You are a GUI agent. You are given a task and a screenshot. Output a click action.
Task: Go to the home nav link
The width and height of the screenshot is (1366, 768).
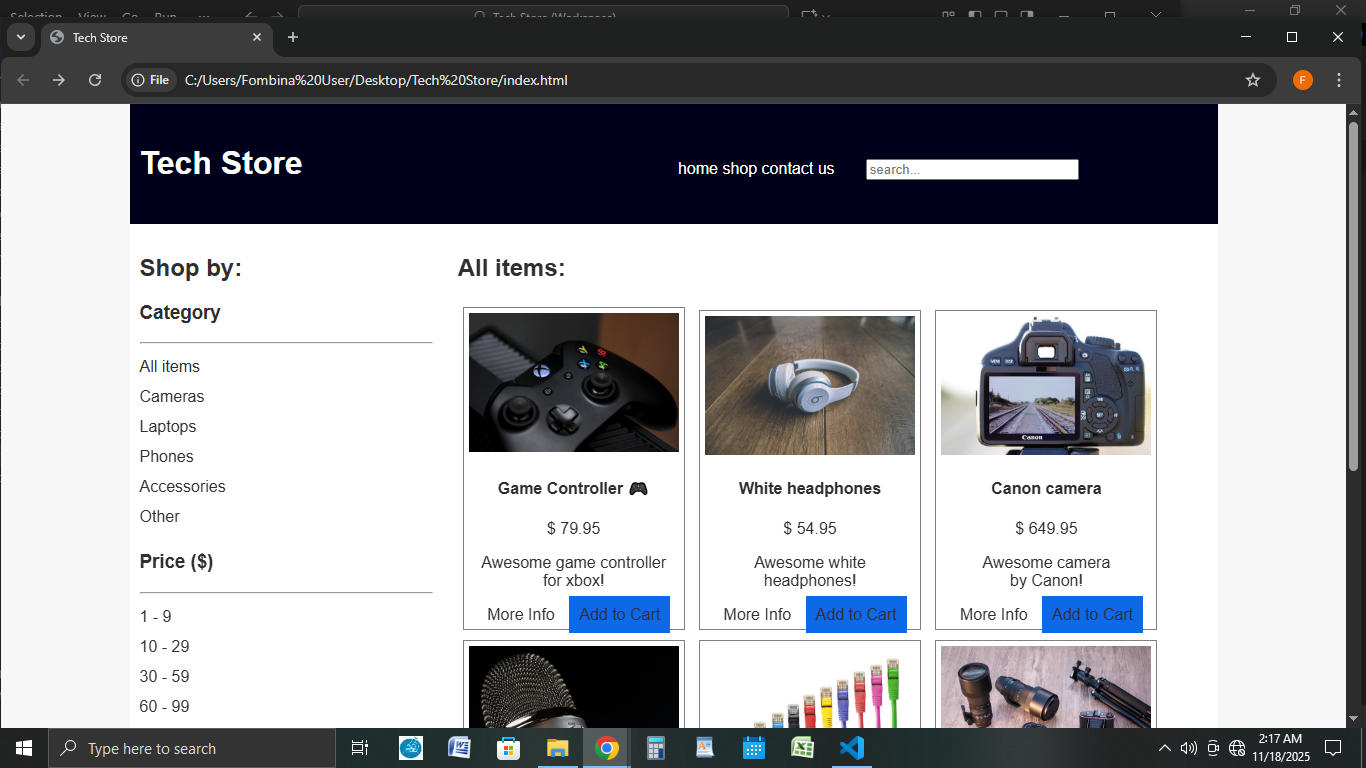[x=698, y=169]
